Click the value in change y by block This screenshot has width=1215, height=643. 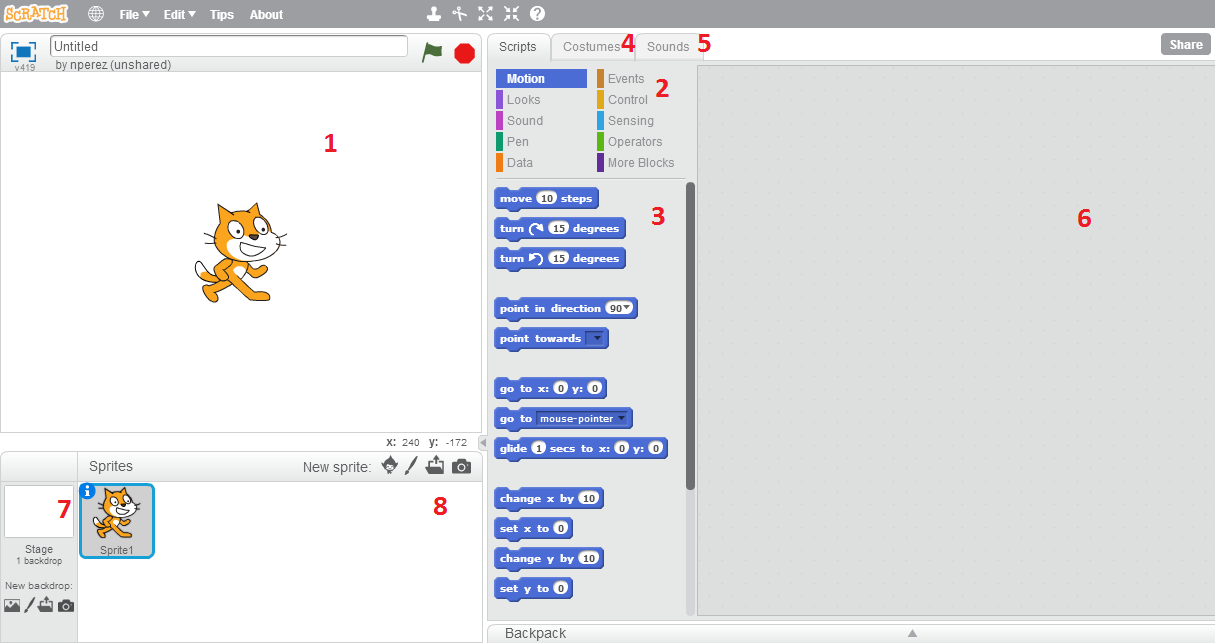click(589, 558)
